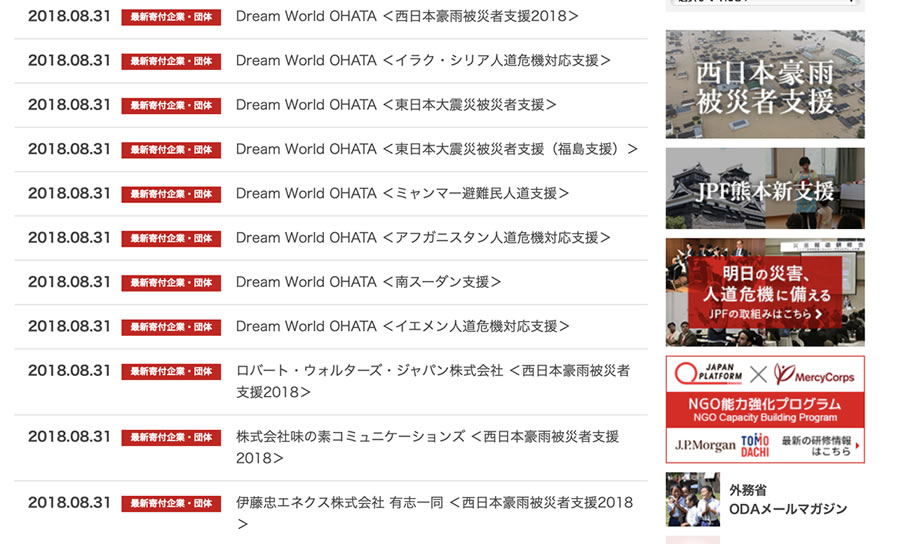Open Dream World OHATA イエメン人道危機対応支援 entry
The width and height of the screenshot is (900, 544).
402,325
